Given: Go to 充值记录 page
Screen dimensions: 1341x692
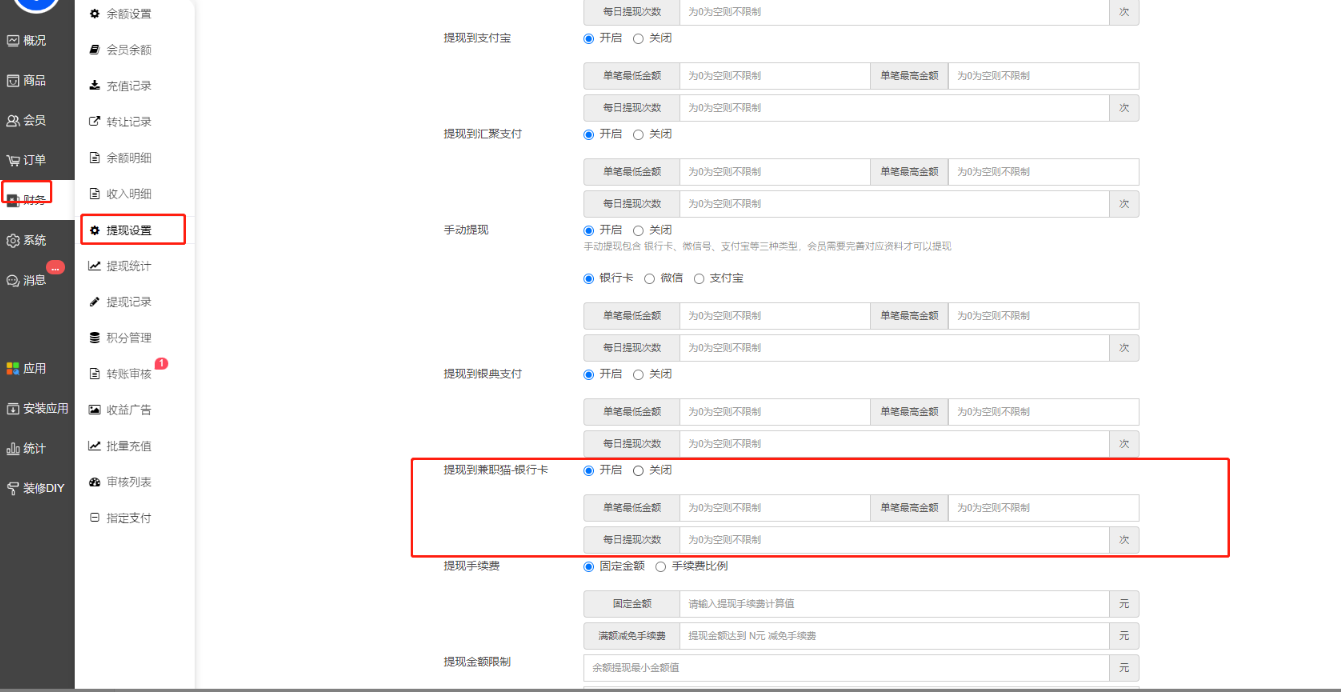Looking at the screenshot, I should 129,86.
